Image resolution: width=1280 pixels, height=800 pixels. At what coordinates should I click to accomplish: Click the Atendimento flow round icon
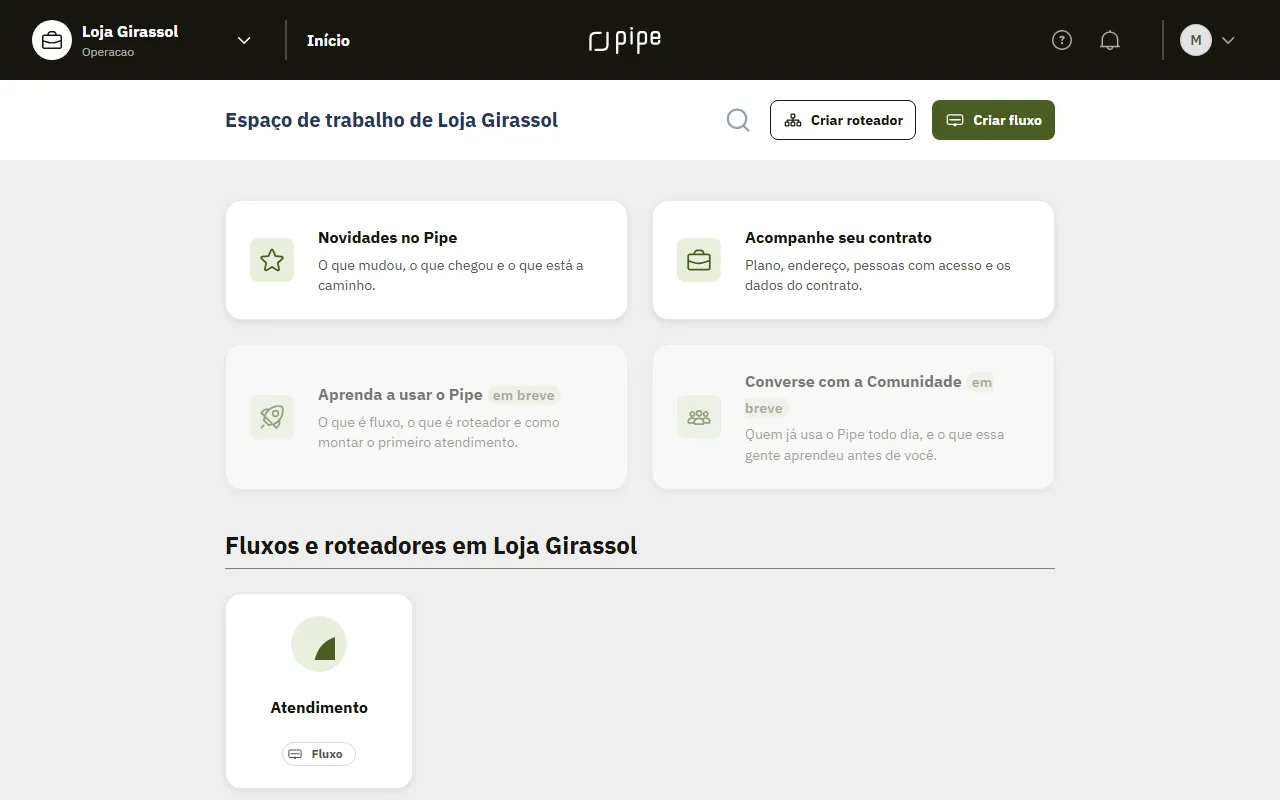point(319,644)
